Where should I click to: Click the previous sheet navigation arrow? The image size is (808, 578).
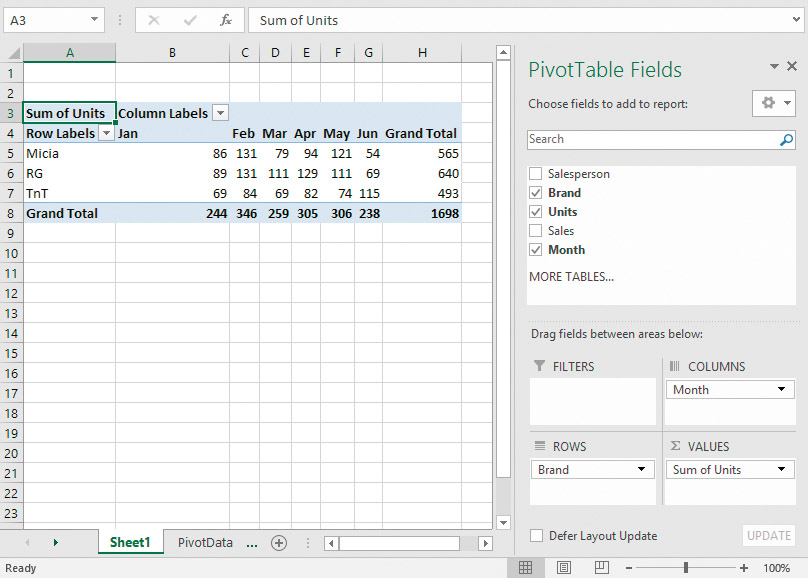point(27,542)
